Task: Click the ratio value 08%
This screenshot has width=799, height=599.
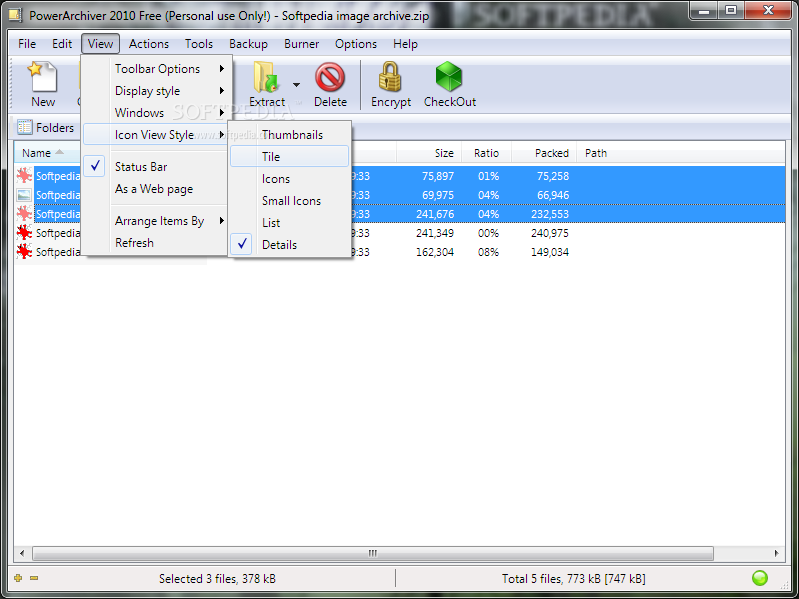Action: point(488,252)
